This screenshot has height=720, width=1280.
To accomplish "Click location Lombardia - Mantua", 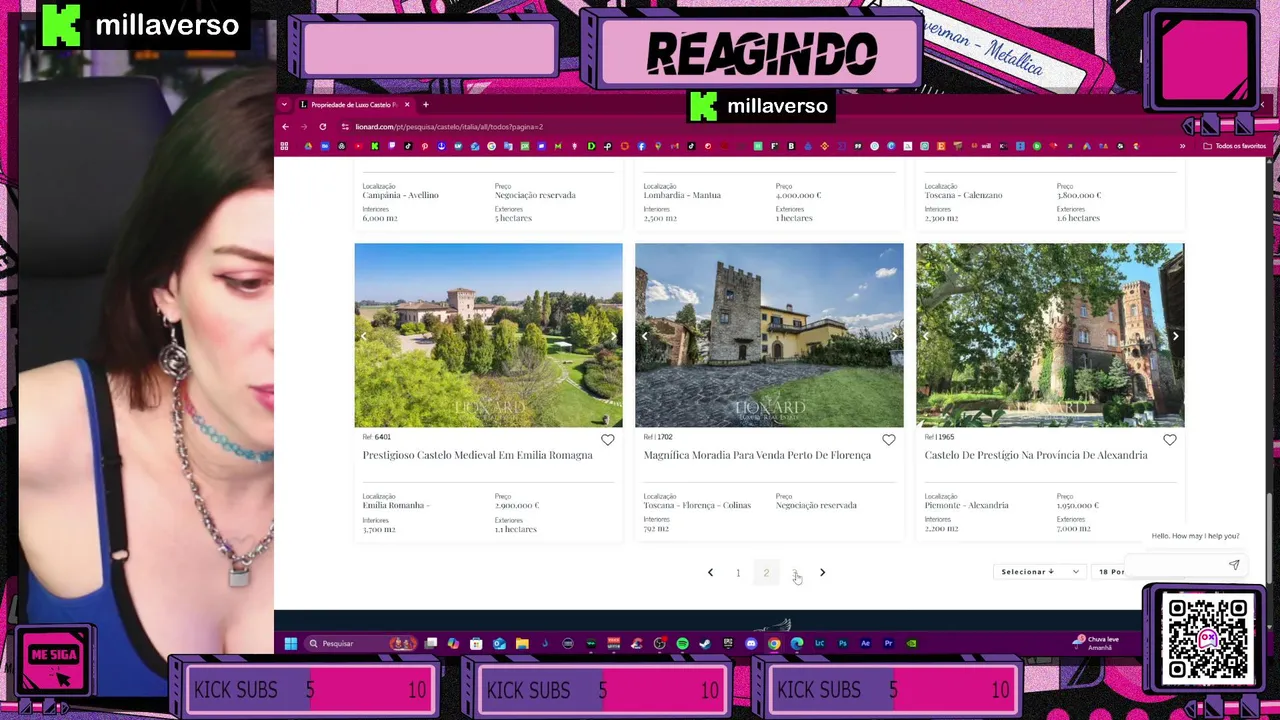I will [682, 195].
